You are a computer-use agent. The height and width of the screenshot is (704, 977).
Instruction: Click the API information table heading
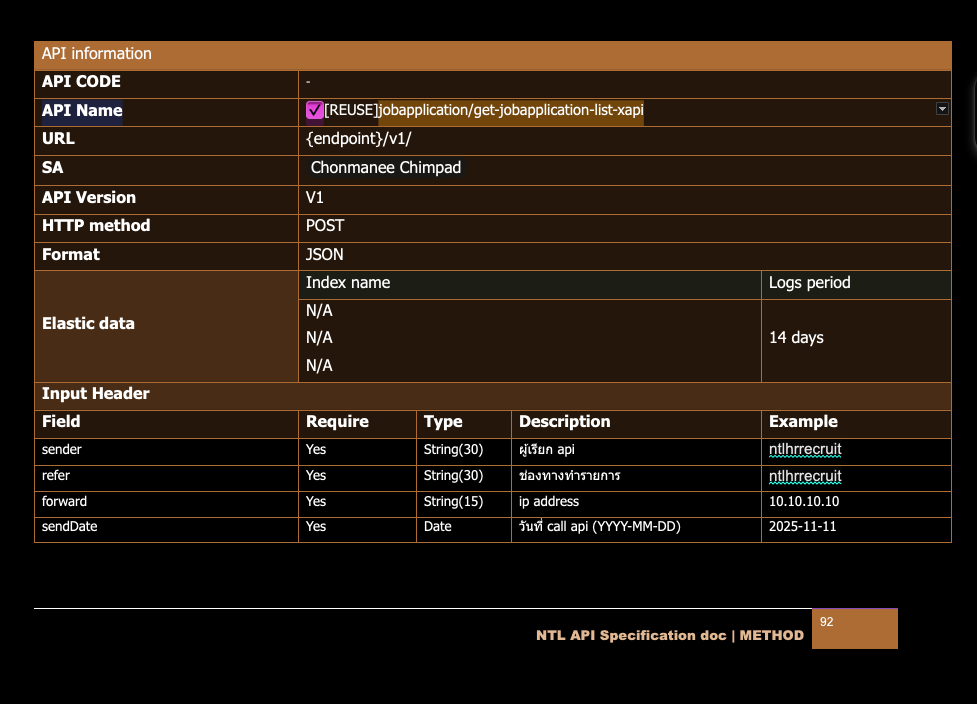[x=97, y=54]
